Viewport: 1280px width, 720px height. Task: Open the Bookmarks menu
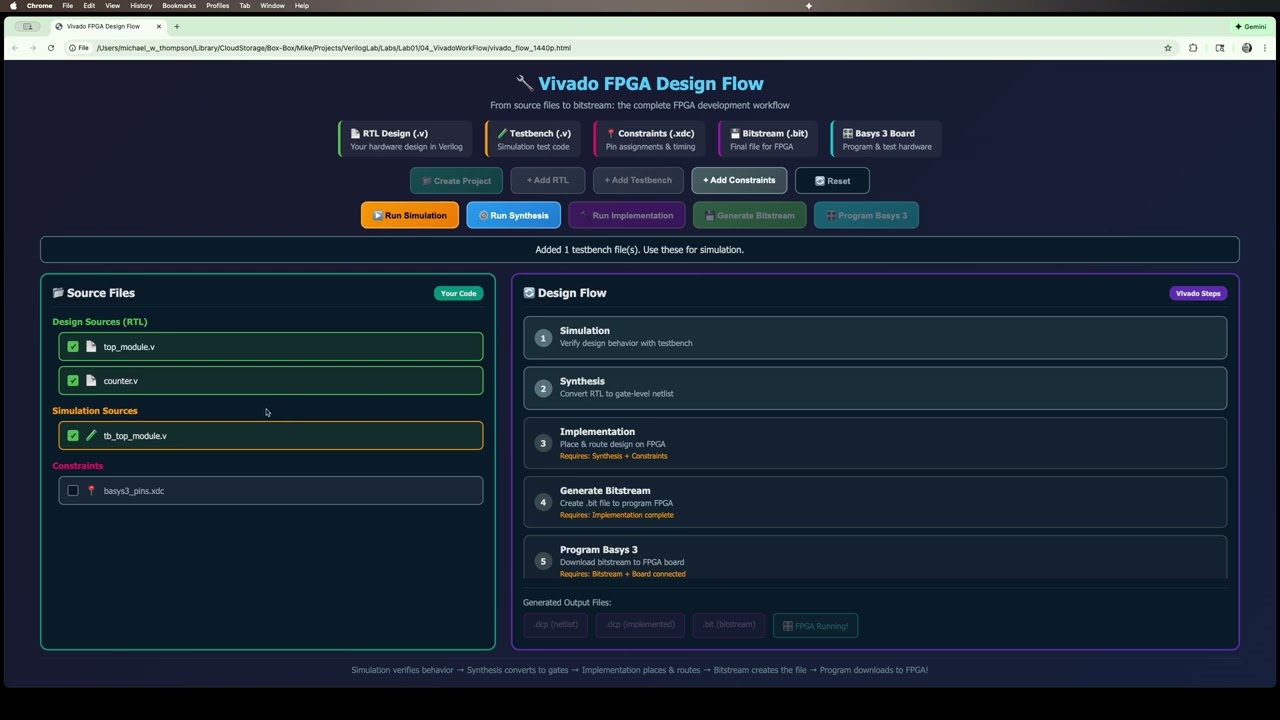click(x=179, y=6)
